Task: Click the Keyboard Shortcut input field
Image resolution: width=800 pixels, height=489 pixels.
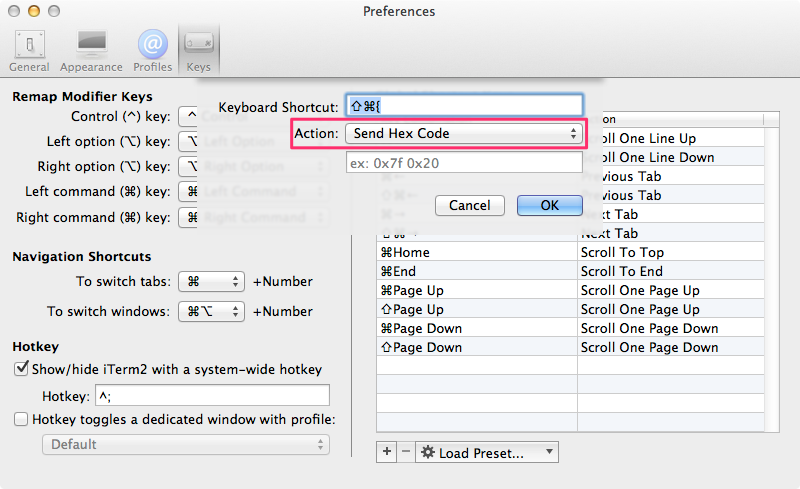Action: [464, 106]
